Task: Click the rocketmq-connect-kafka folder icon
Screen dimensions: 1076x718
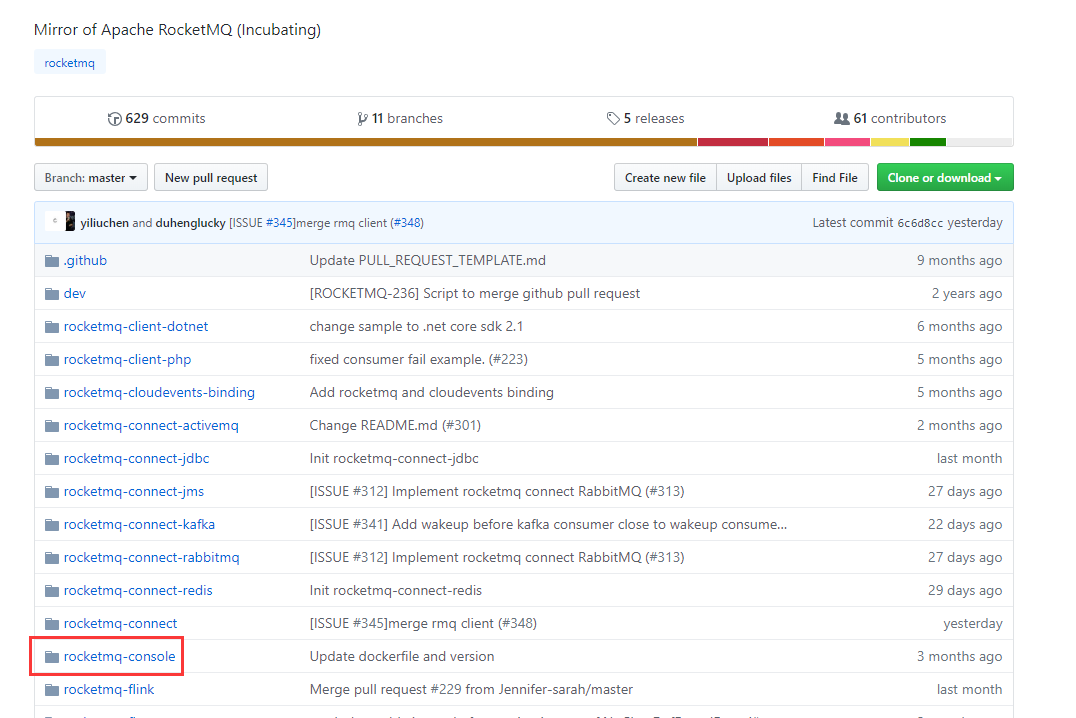Action: click(x=52, y=524)
